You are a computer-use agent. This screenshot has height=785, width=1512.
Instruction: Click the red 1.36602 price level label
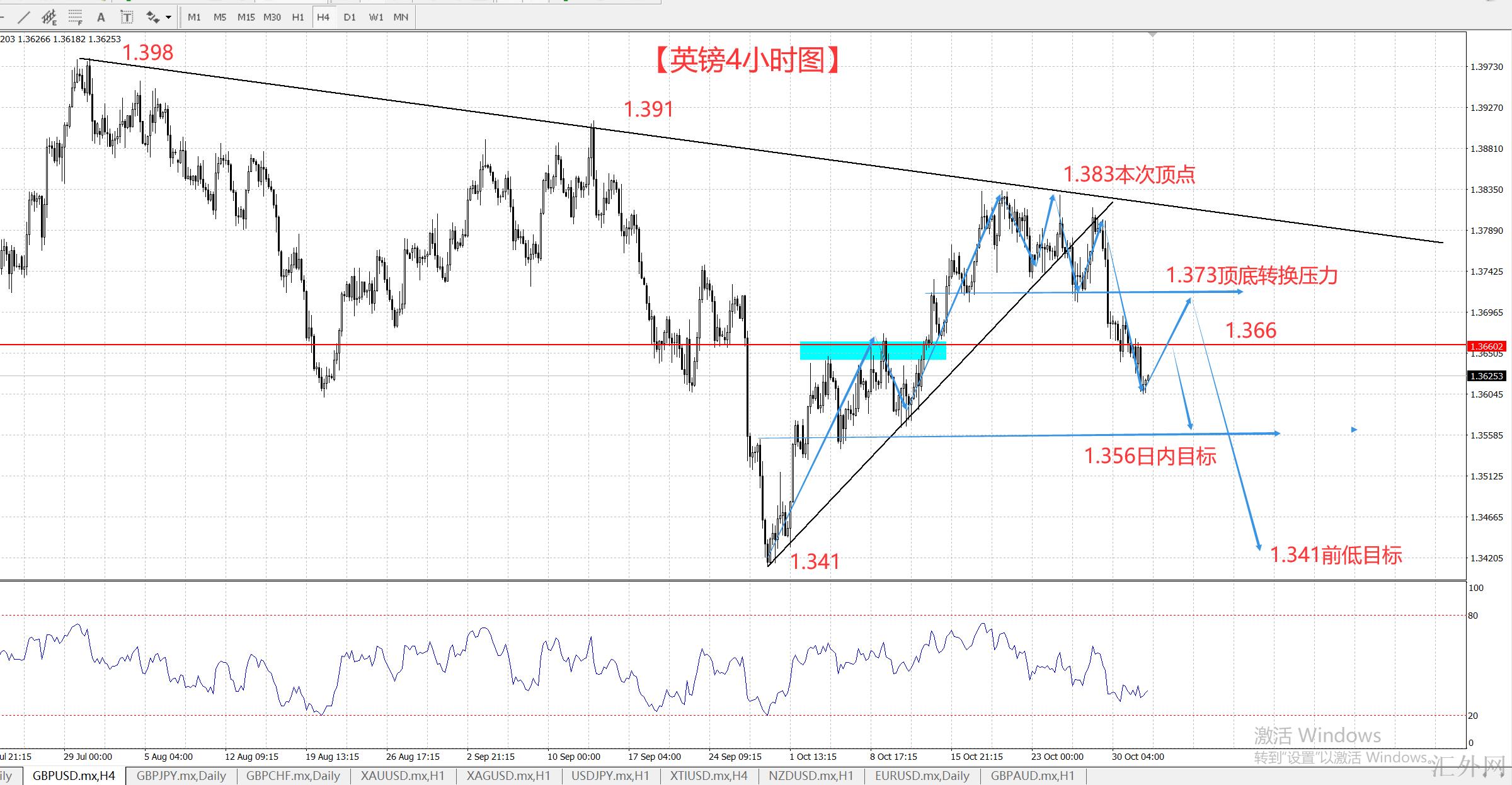coord(1487,346)
